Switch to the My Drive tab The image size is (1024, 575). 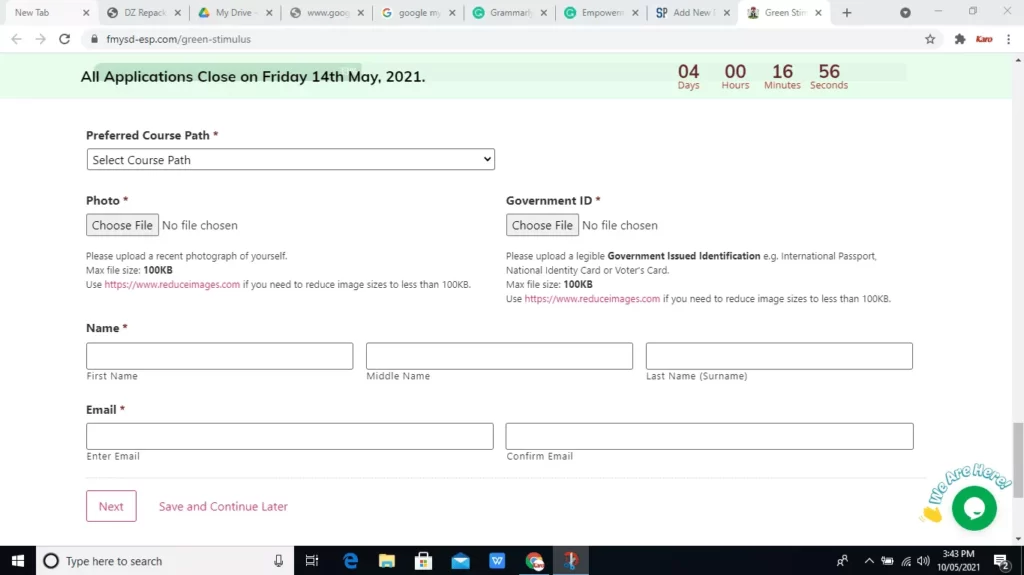[x=235, y=12]
